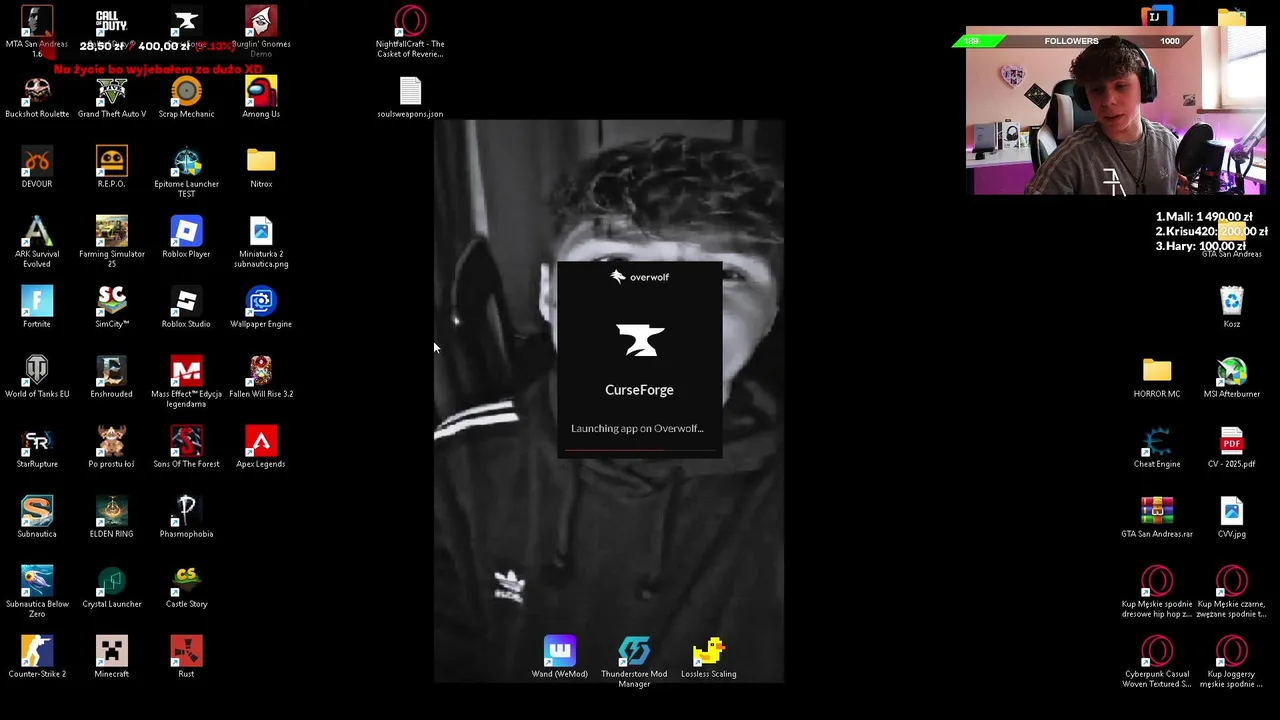
Task: Launch Thunderstore Mod Manager
Action: tap(634, 662)
